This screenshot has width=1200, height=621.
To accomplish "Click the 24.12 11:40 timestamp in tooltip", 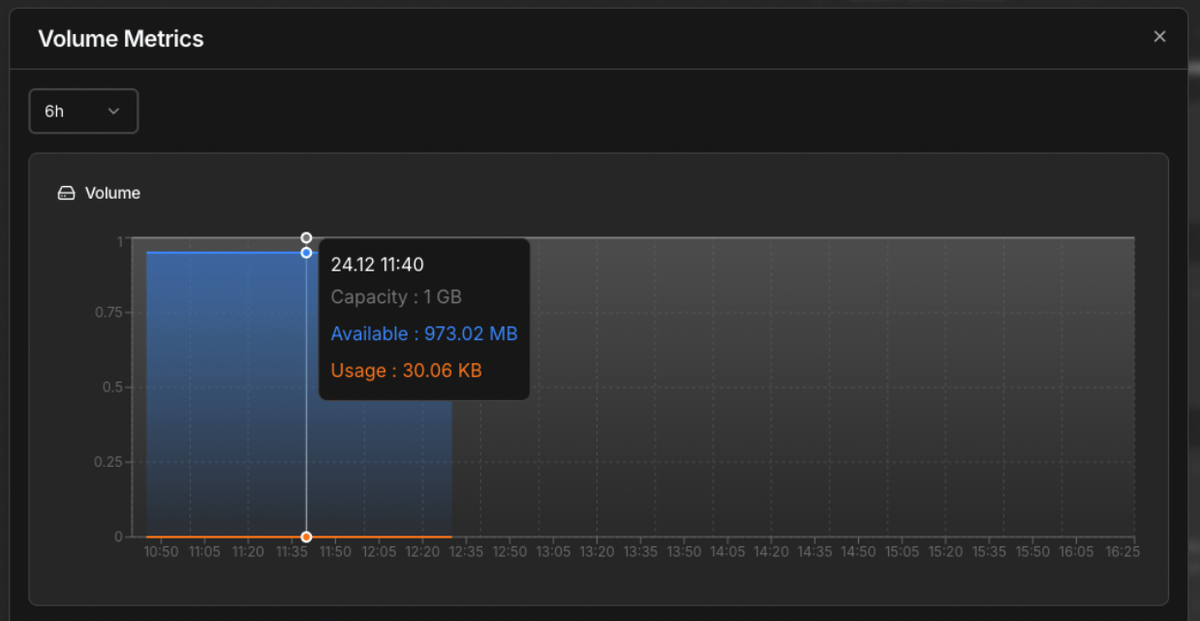I will [376, 264].
